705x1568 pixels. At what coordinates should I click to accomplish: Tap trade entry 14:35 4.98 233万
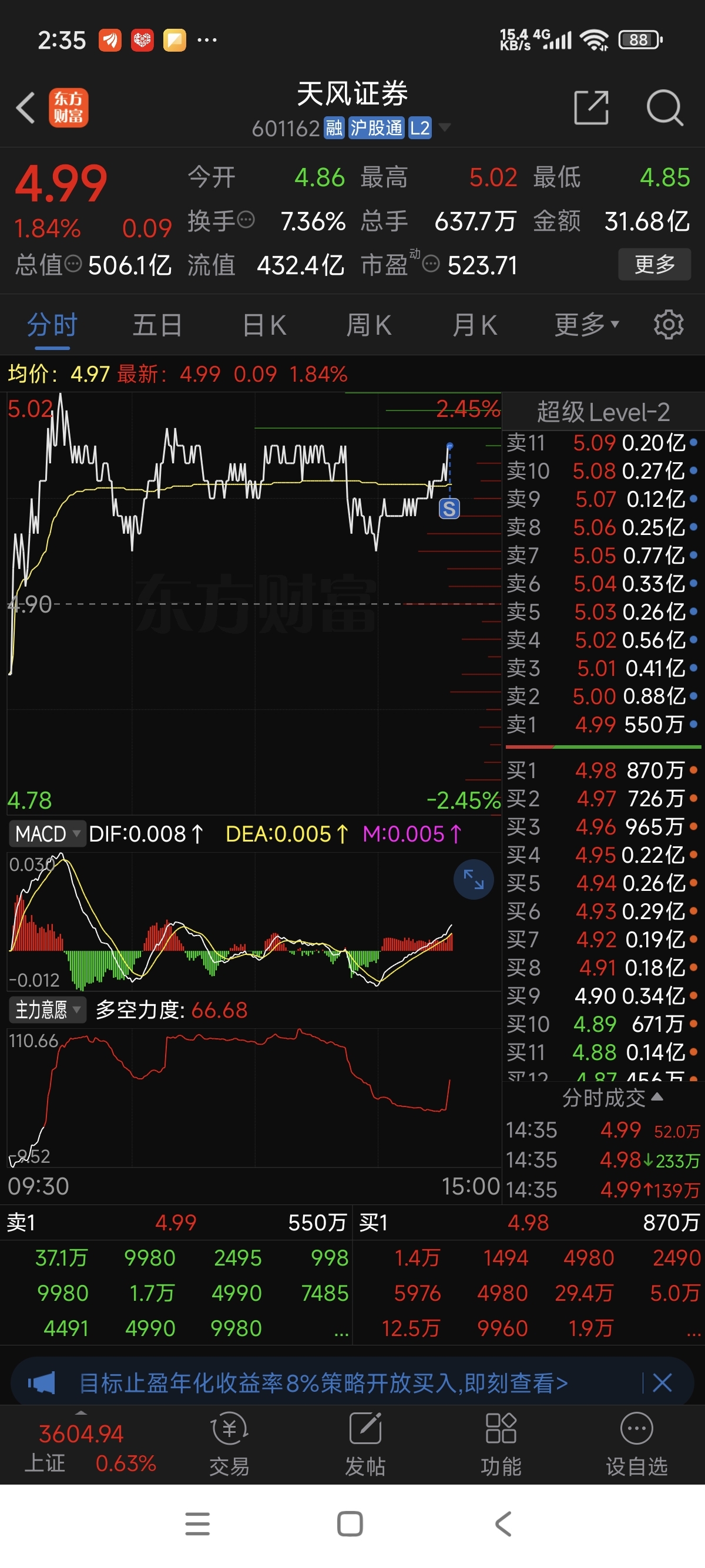(x=603, y=1160)
